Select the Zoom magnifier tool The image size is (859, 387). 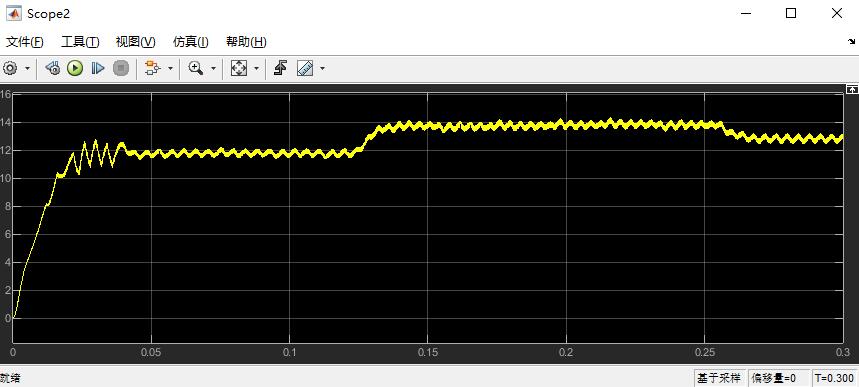(x=196, y=69)
